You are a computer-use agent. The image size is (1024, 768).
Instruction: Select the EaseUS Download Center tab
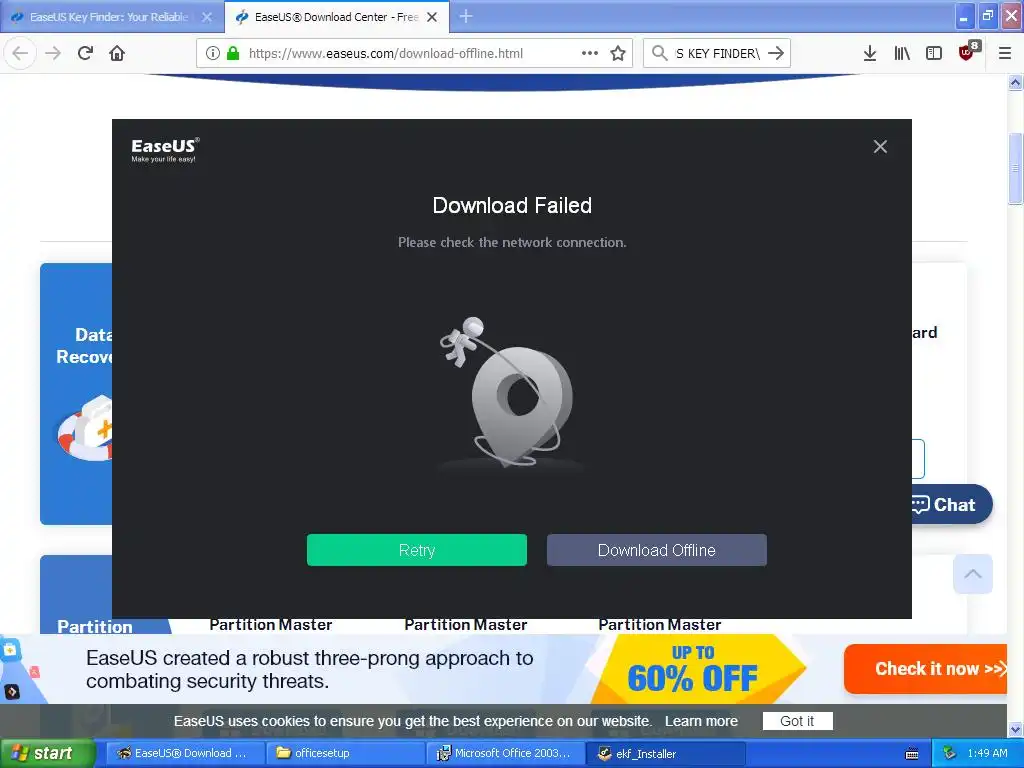coord(336,17)
